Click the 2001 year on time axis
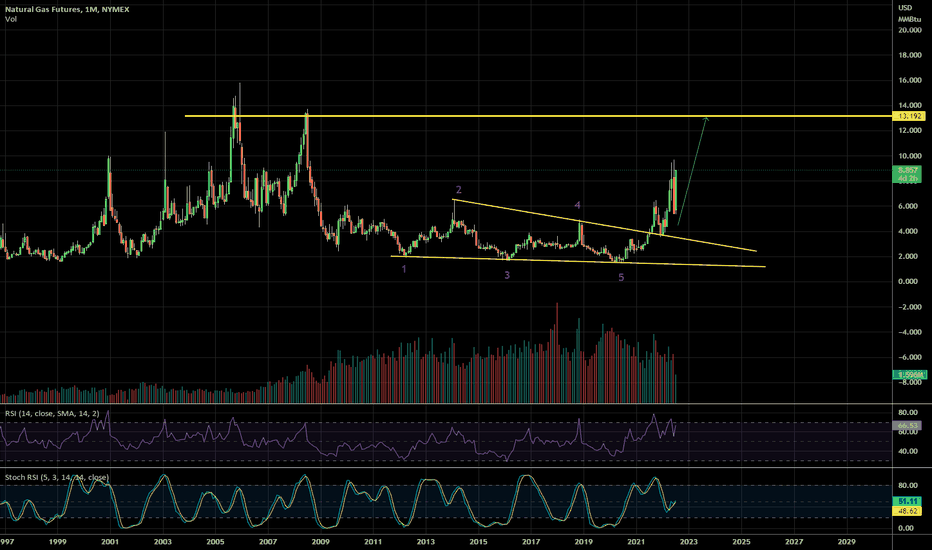The height and width of the screenshot is (550, 932). pos(110,542)
